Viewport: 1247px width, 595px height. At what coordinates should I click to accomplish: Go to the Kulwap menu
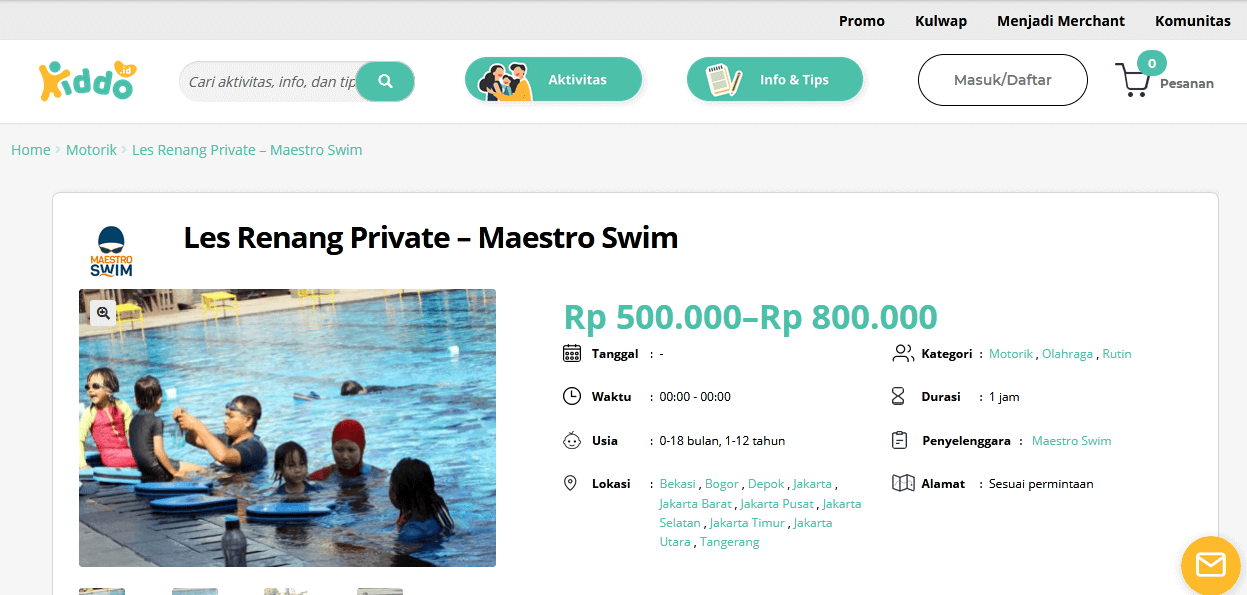pyautogui.click(x=940, y=21)
